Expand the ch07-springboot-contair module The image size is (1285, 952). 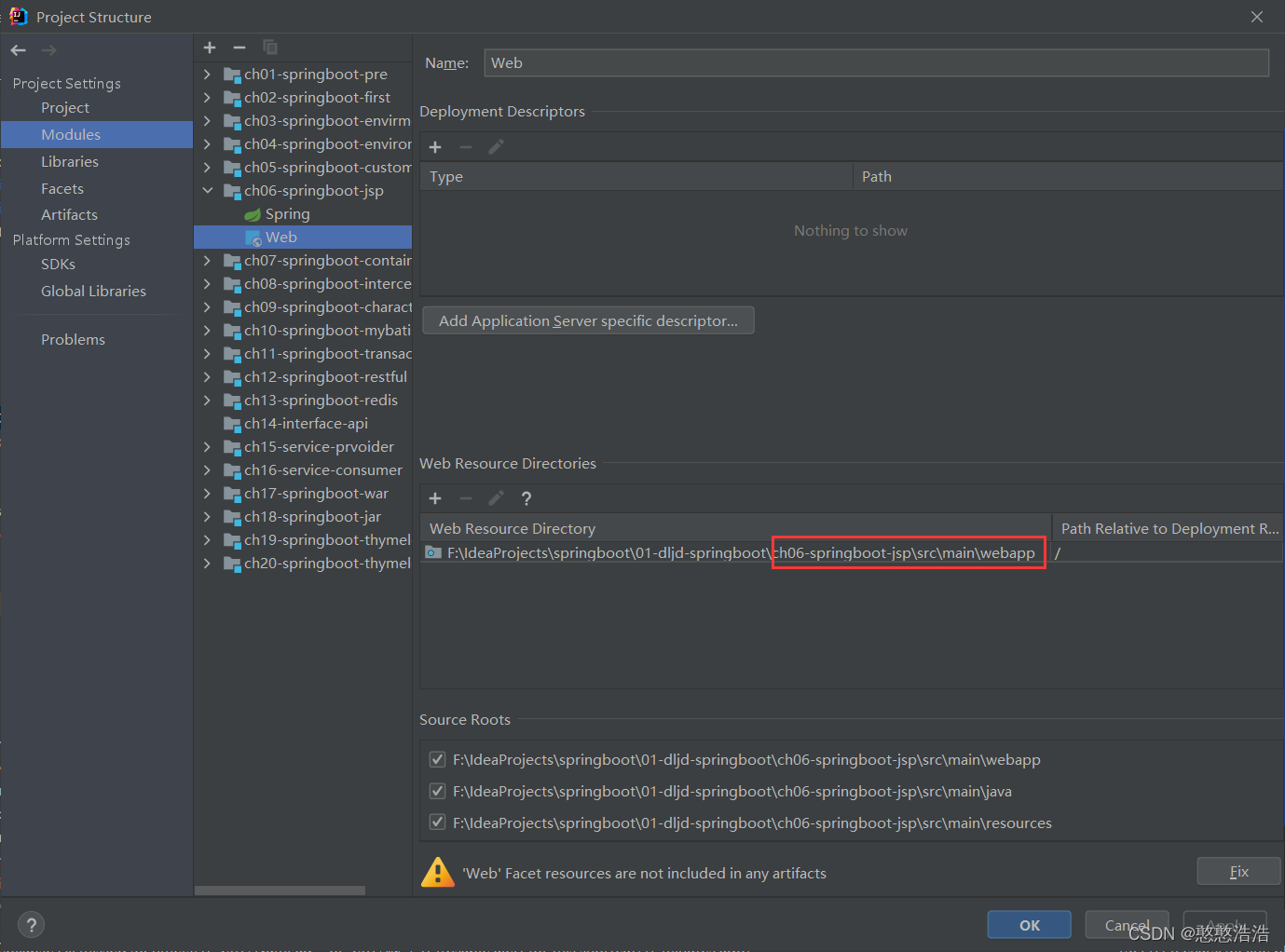click(x=208, y=261)
